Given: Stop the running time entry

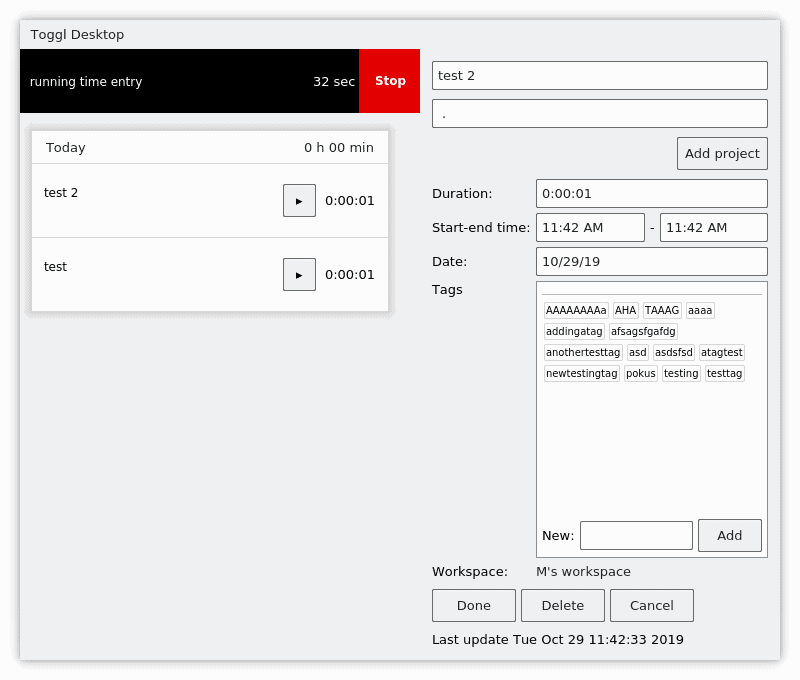Looking at the screenshot, I should [389, 81].
